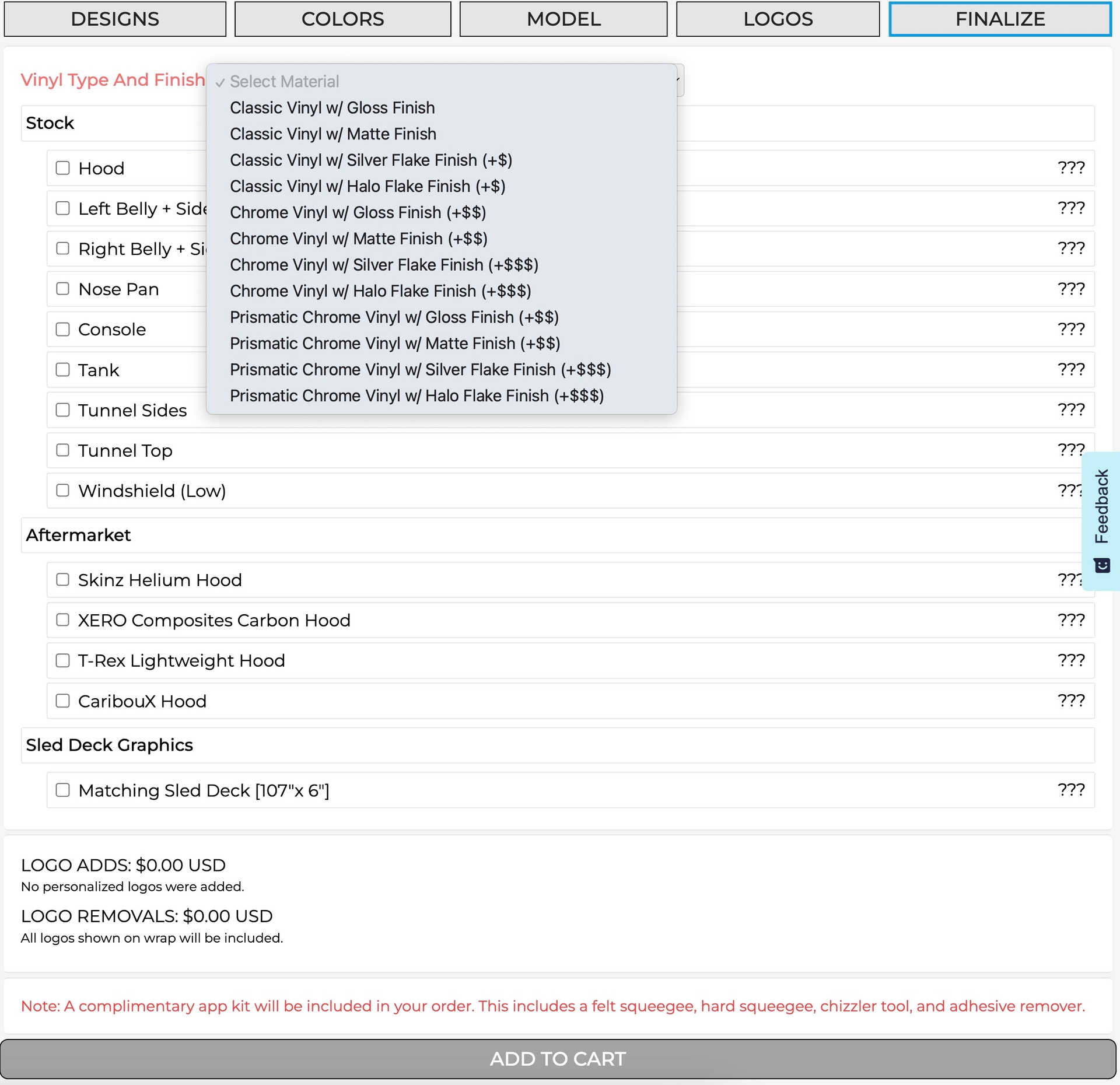Tick the Windshield (Low) option
The width and height of the screenshot is (1120, 1085).
coord(62,490)
